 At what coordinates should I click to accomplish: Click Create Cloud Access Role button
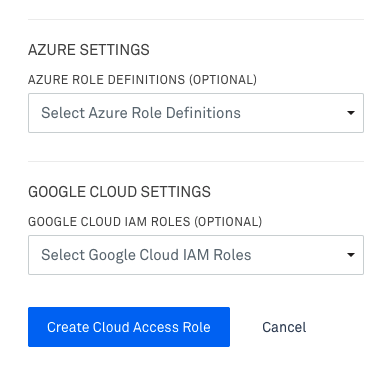pos(129,327)
